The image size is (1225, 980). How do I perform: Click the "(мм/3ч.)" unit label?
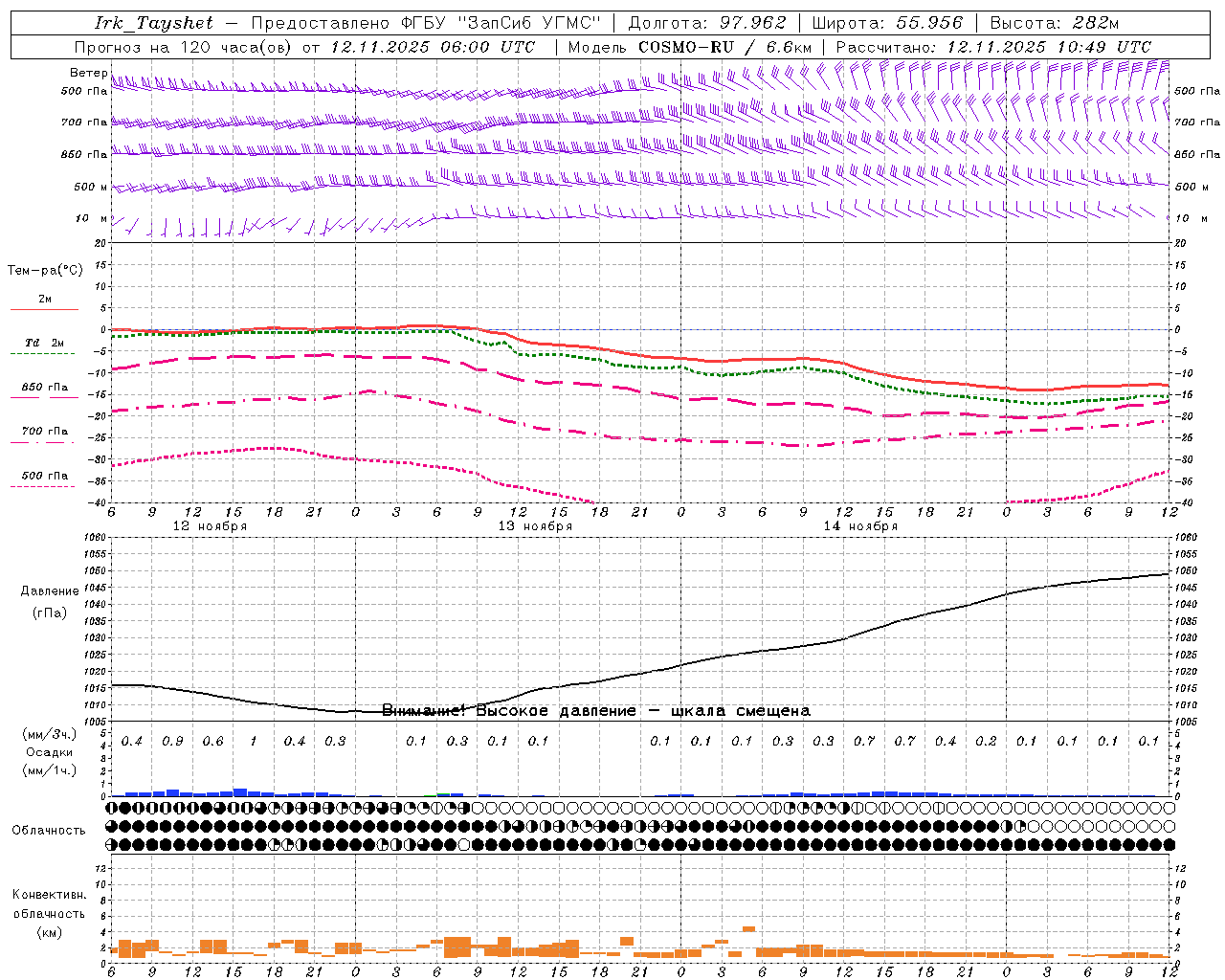tap(50, 734)
